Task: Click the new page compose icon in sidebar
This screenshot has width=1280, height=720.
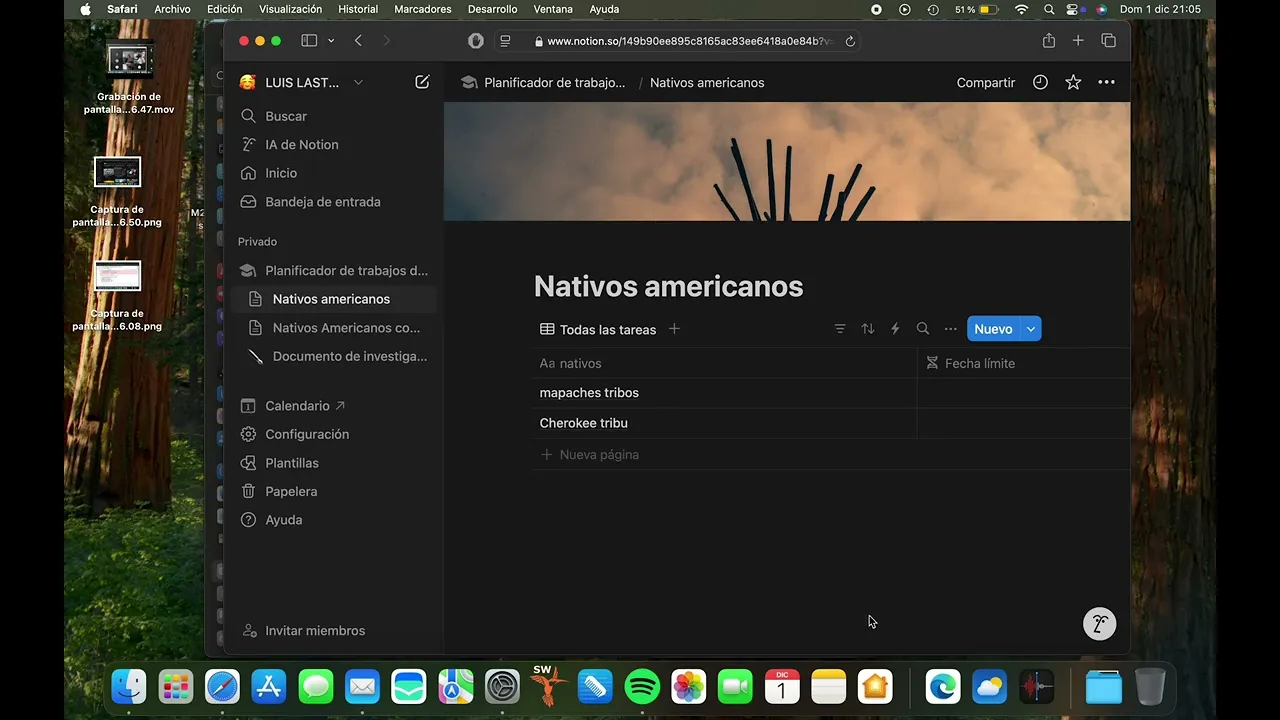Action: pyautogui.click(x=422, y=82)
